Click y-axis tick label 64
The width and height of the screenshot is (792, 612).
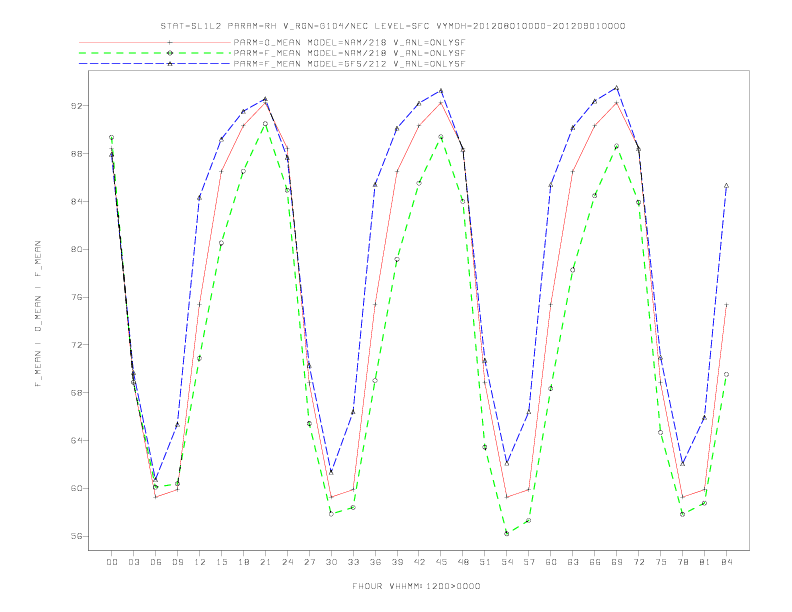(77, 440)
